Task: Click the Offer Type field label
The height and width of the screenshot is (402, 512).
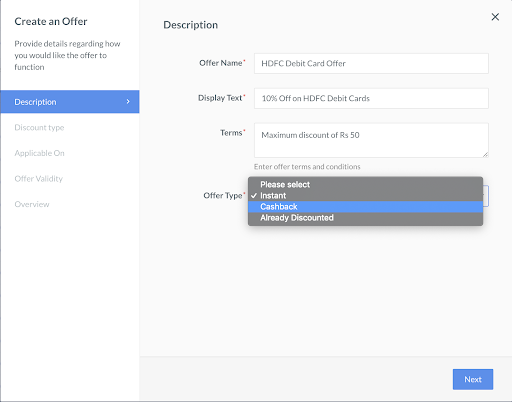Action: click(223, 196)
